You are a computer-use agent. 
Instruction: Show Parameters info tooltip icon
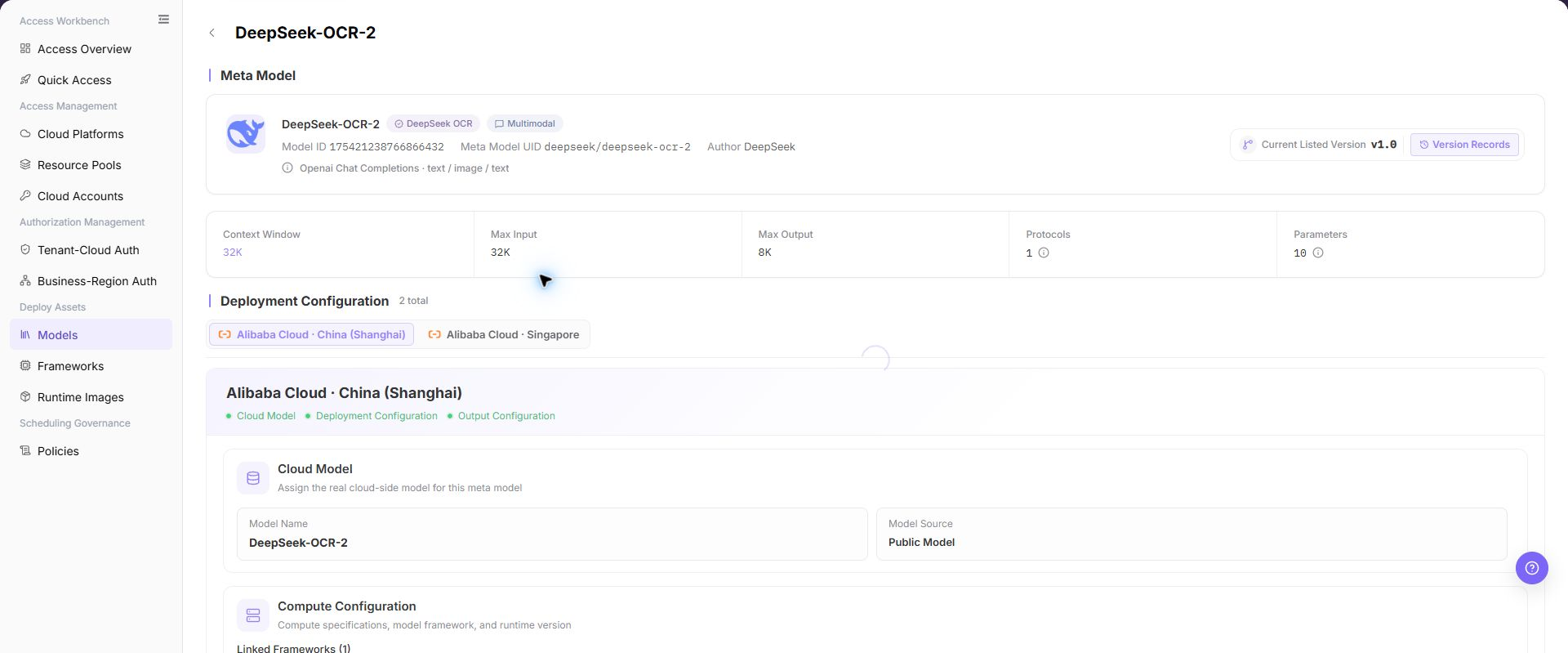1318,253
